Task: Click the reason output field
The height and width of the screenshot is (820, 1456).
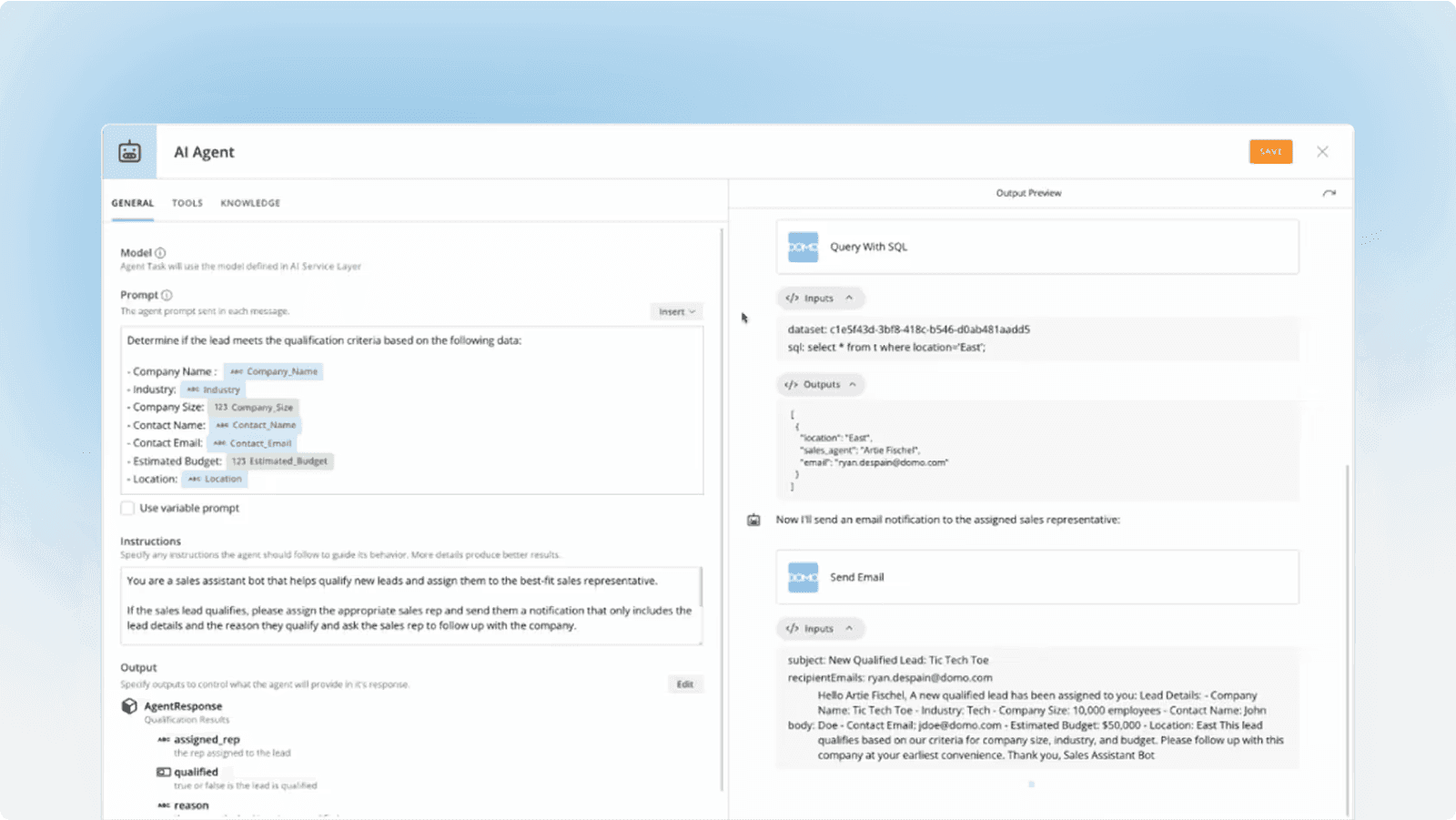Action: click(x=191, y=805)
